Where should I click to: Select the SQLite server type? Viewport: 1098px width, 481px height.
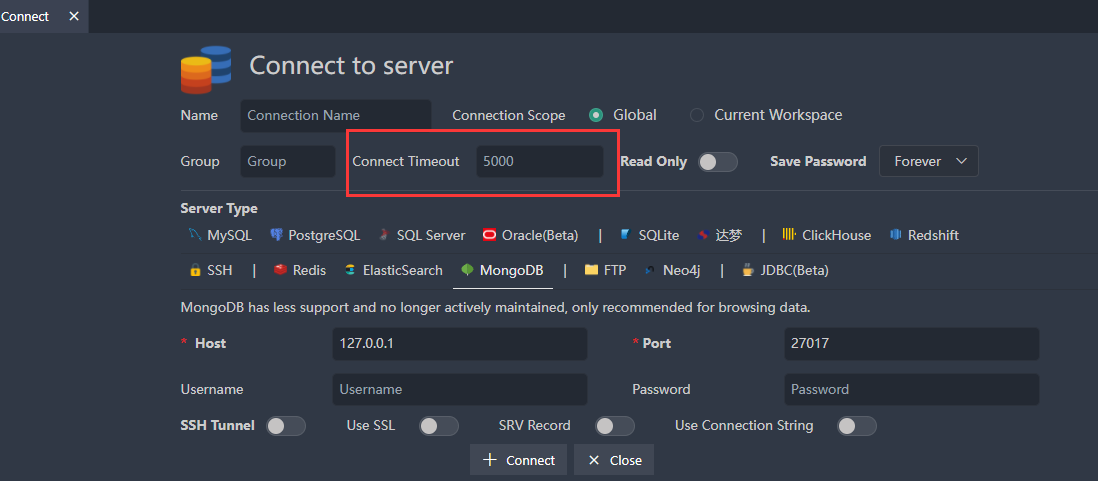pyautogui.click(x=649, y=235)
